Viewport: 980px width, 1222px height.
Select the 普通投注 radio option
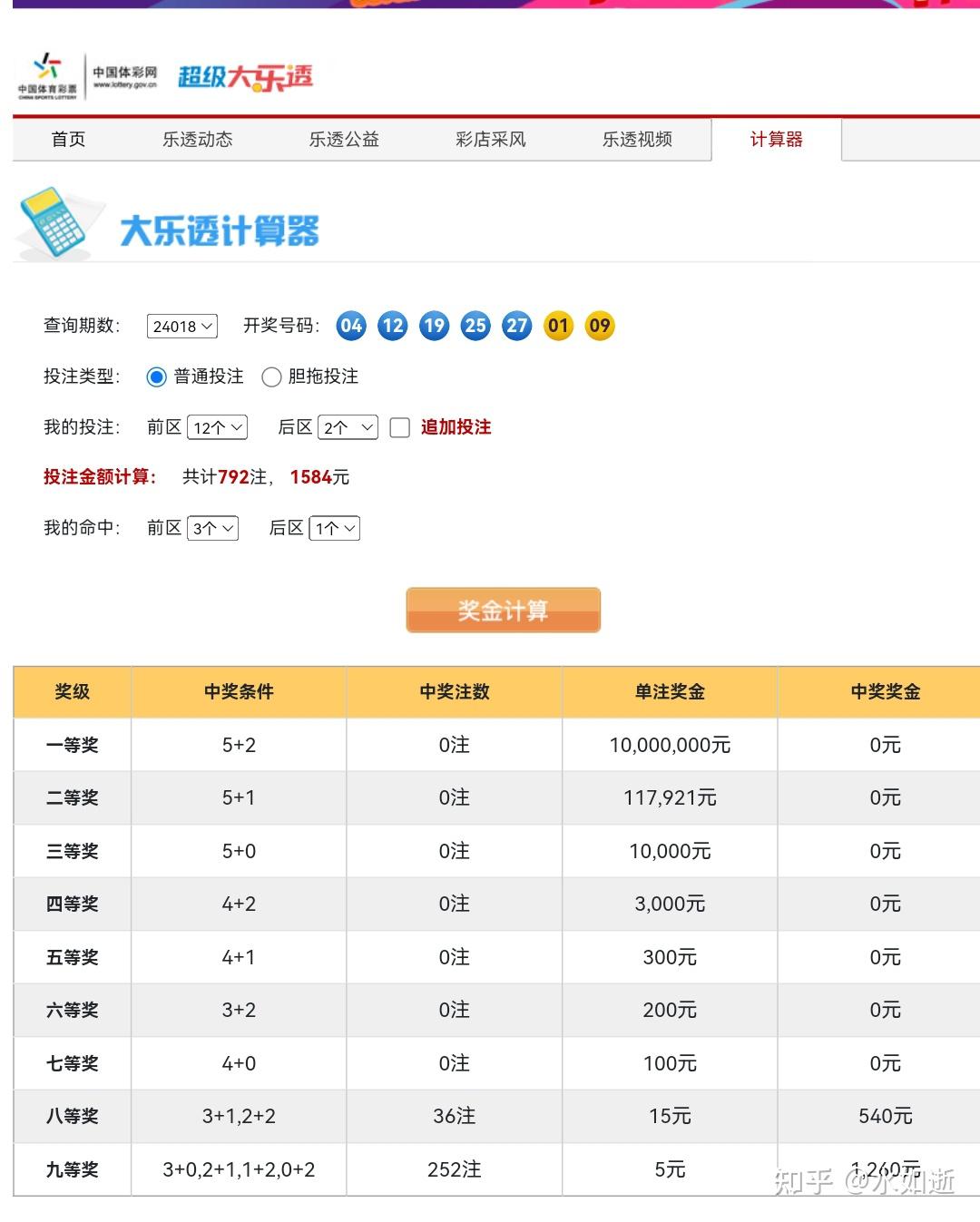pos(155,376)
